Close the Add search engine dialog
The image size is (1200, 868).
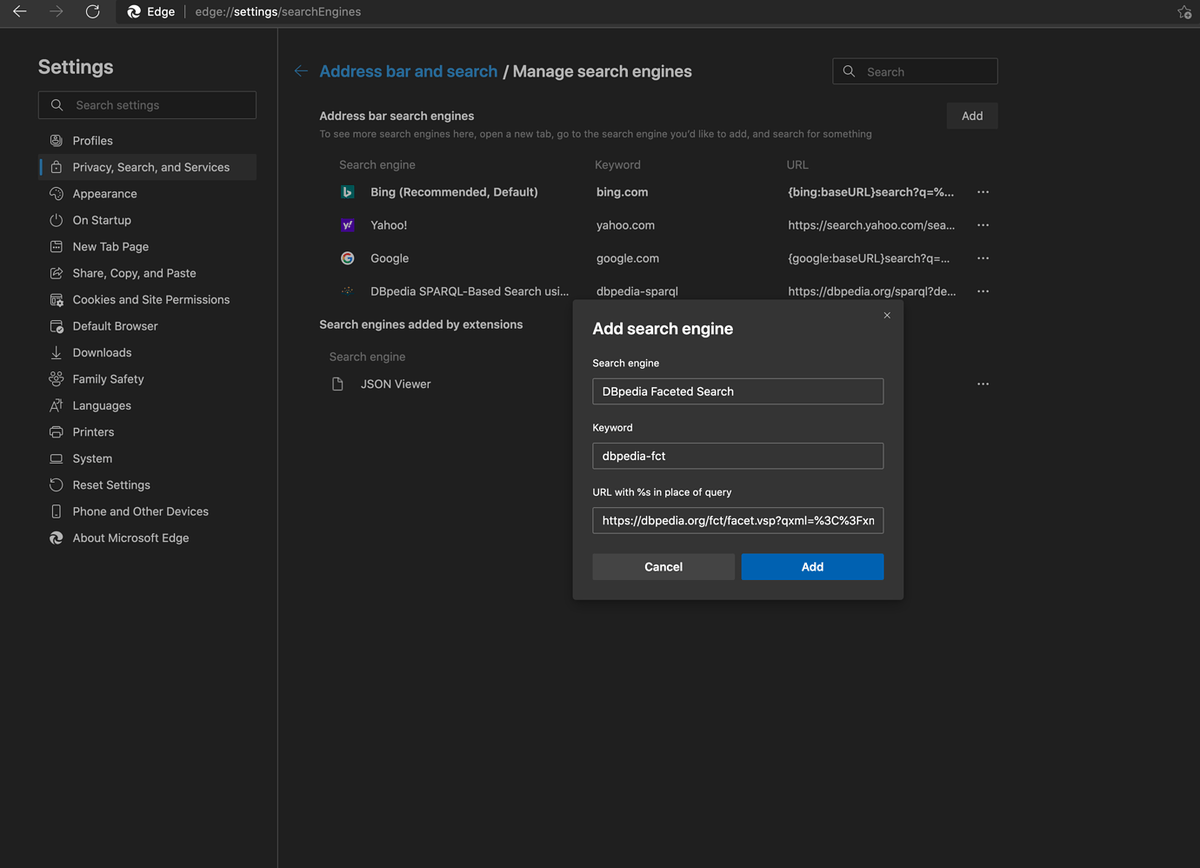click(x=887, y=315)
